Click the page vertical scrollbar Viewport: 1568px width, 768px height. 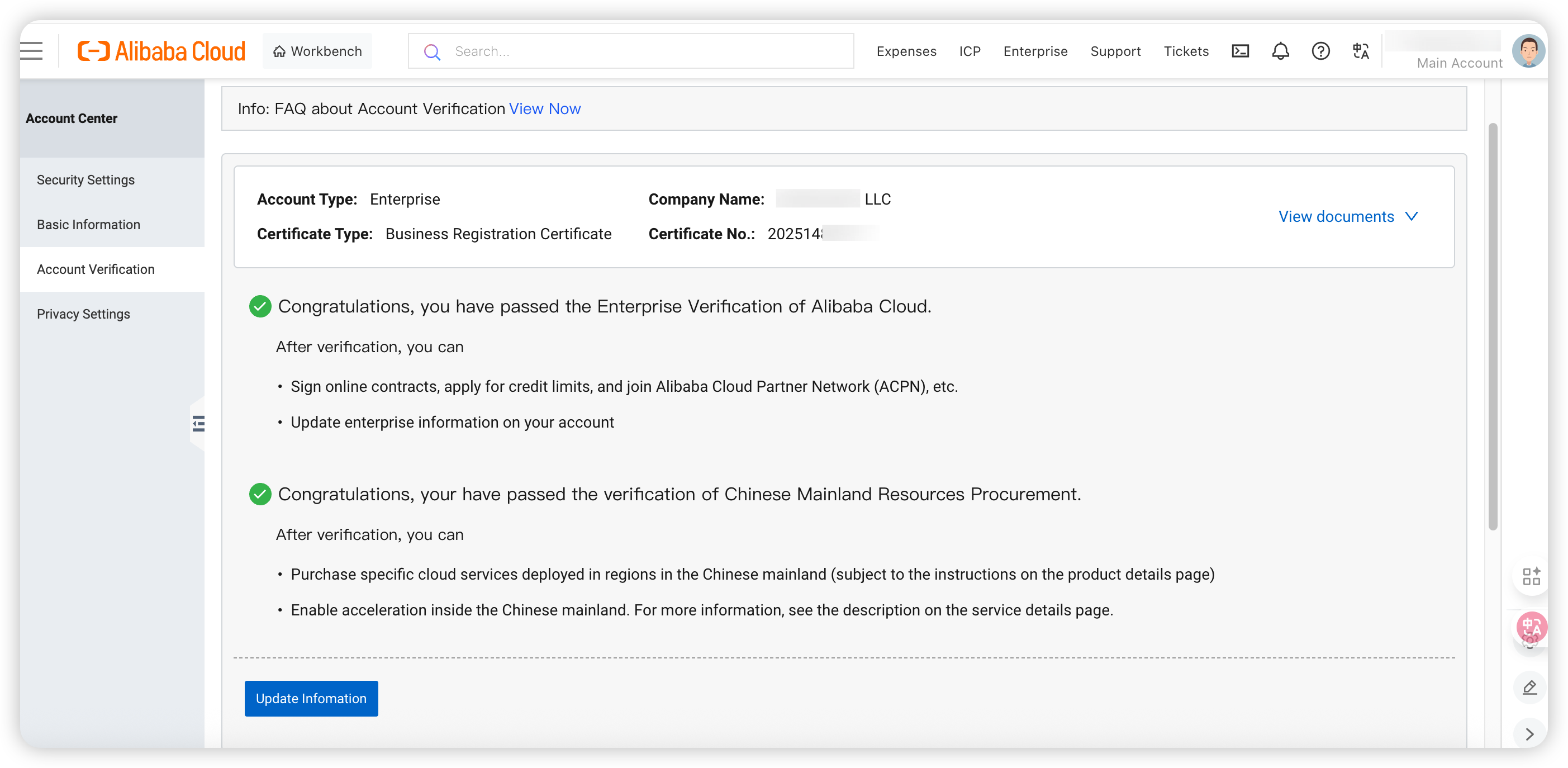[1492, 326]
